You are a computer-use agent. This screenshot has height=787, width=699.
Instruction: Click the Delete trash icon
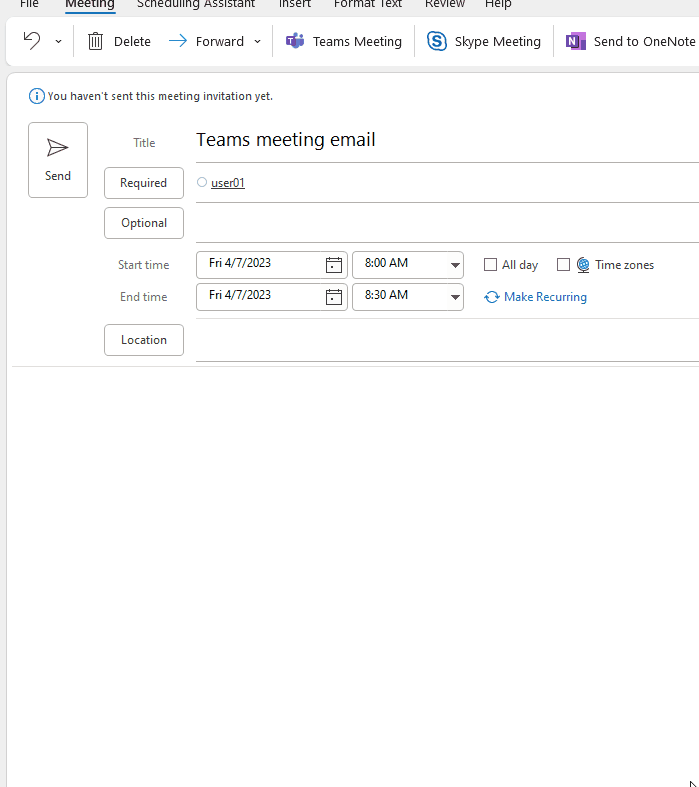[x=95, y=41]
